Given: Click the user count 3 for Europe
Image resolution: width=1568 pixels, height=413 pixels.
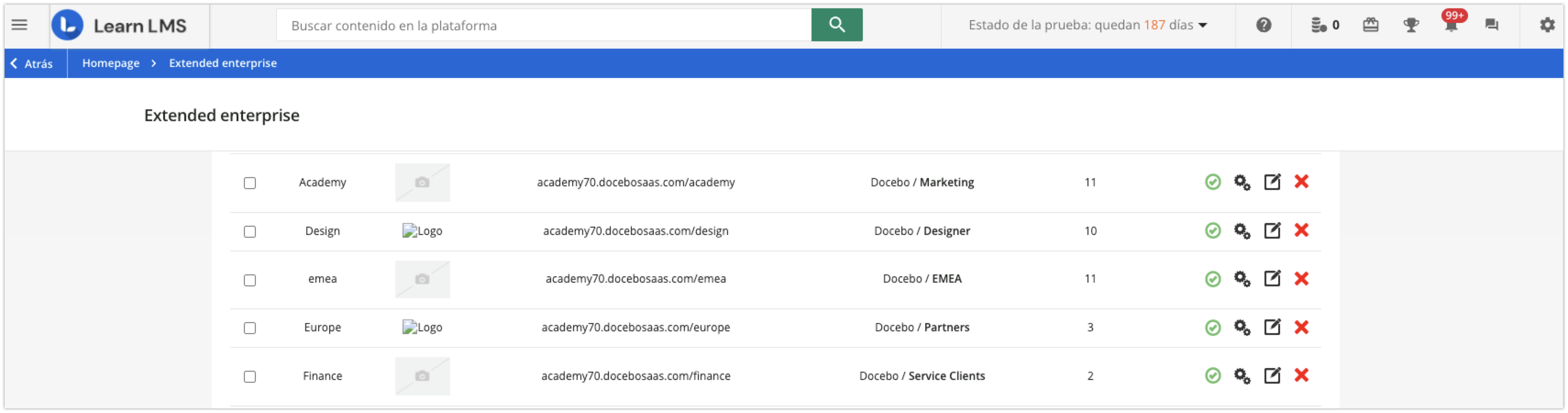Looking at the screenshot, I should tap(1090, 328).
